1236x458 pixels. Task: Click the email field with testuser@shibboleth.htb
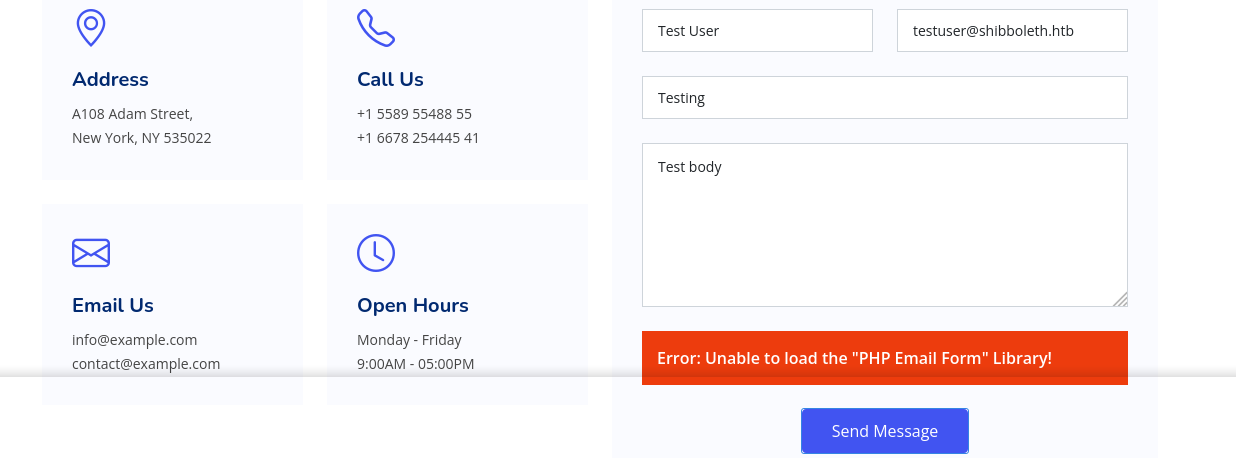(1012, 31)
